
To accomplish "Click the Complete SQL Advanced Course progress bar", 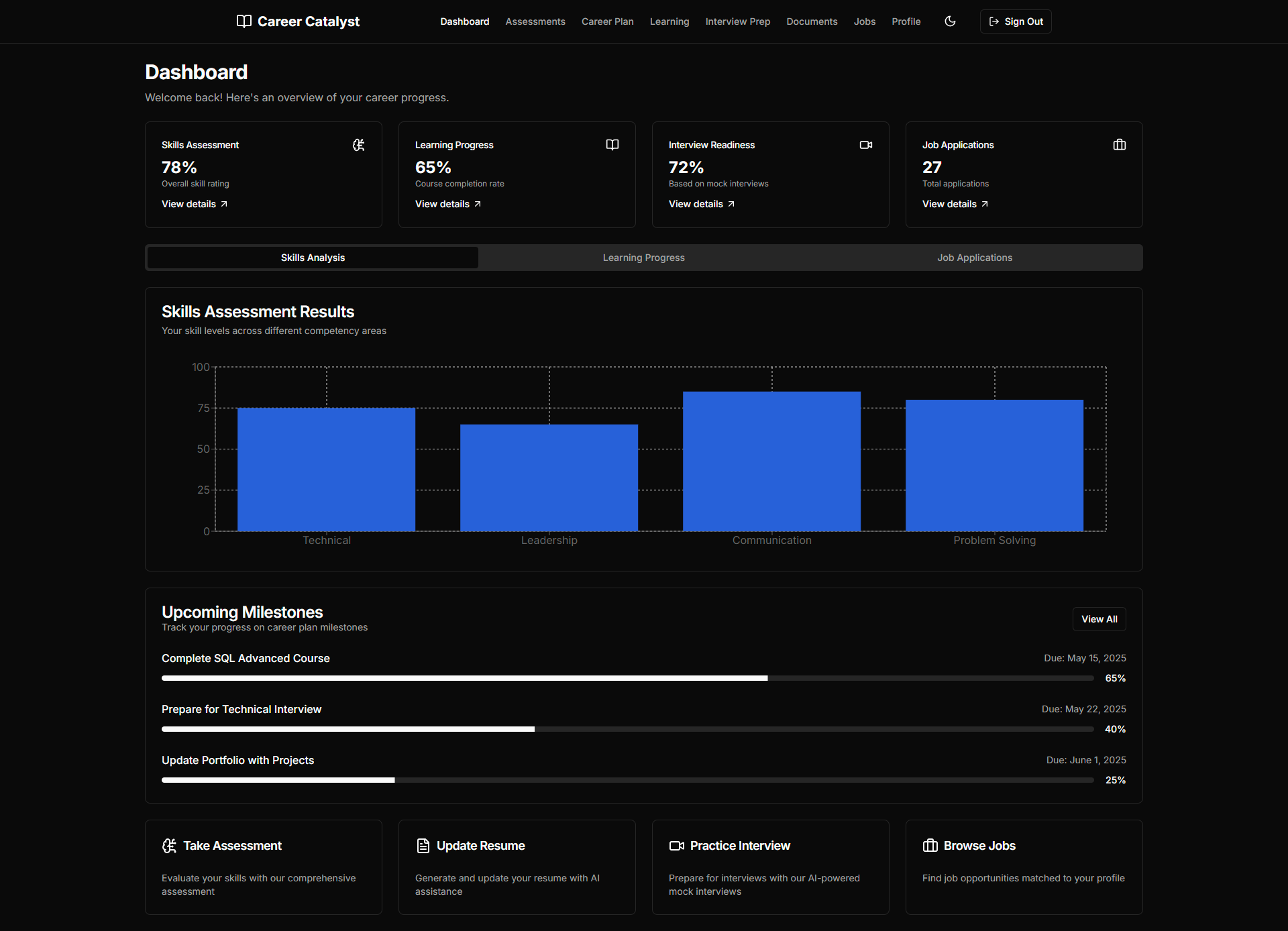I will tap(627, 678).
